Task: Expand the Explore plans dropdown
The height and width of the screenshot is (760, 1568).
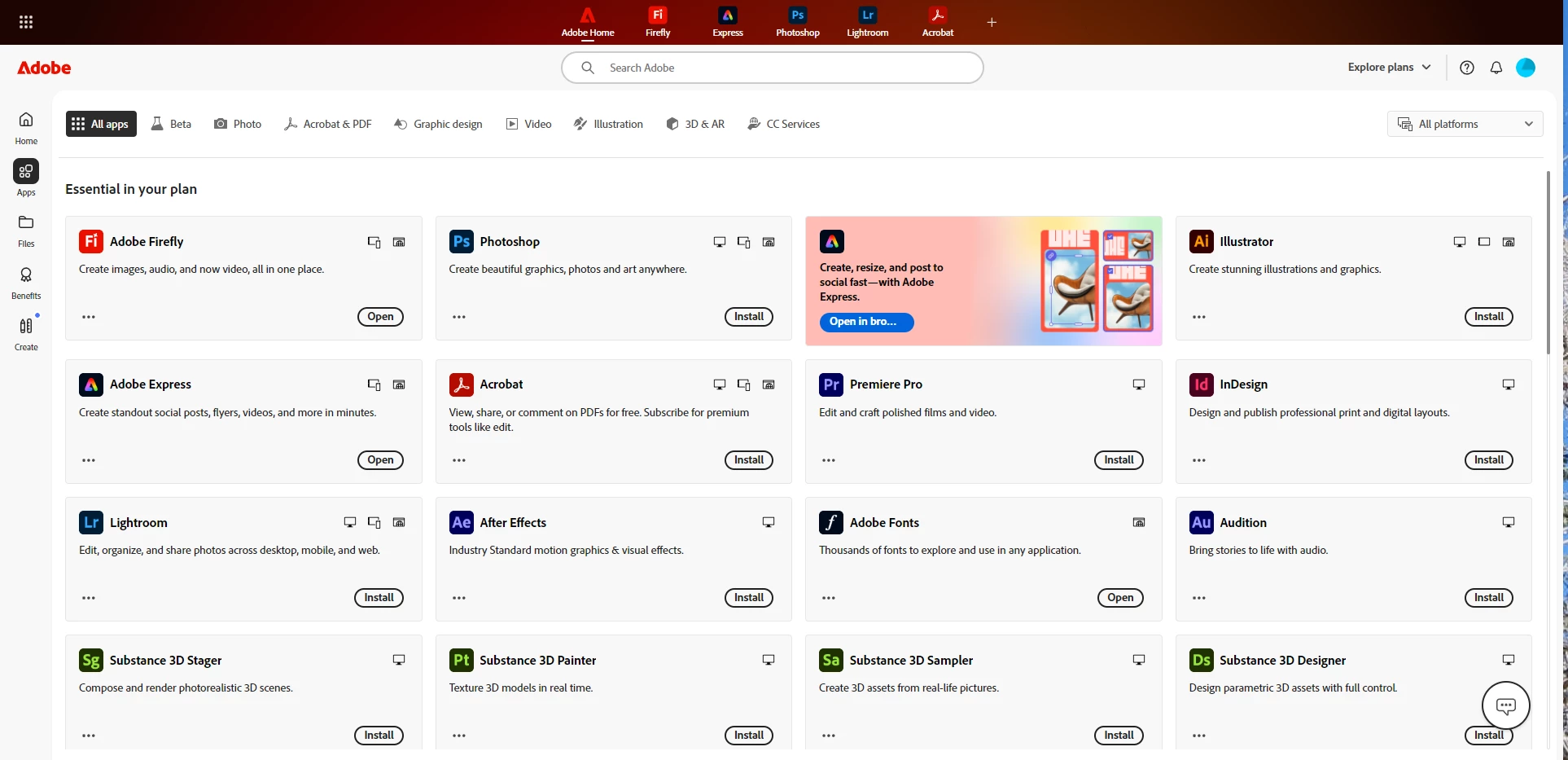Action: (1389, 68)
